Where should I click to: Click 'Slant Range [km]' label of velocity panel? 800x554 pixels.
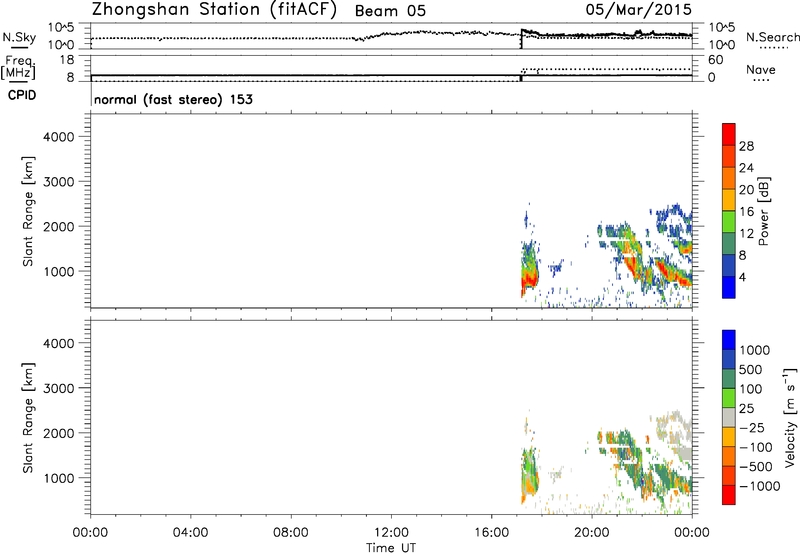[28, 418]
